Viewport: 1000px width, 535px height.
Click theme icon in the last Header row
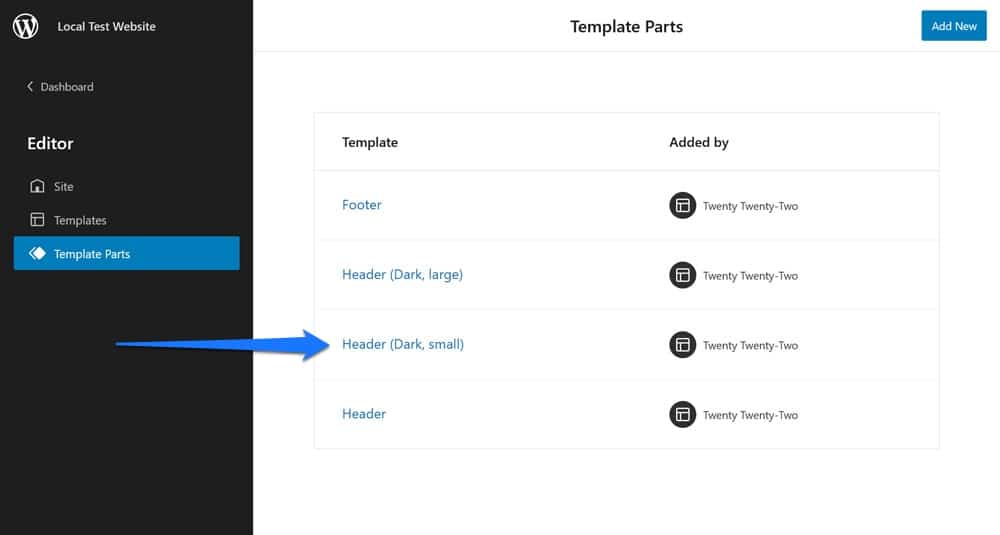coord(682,414)
